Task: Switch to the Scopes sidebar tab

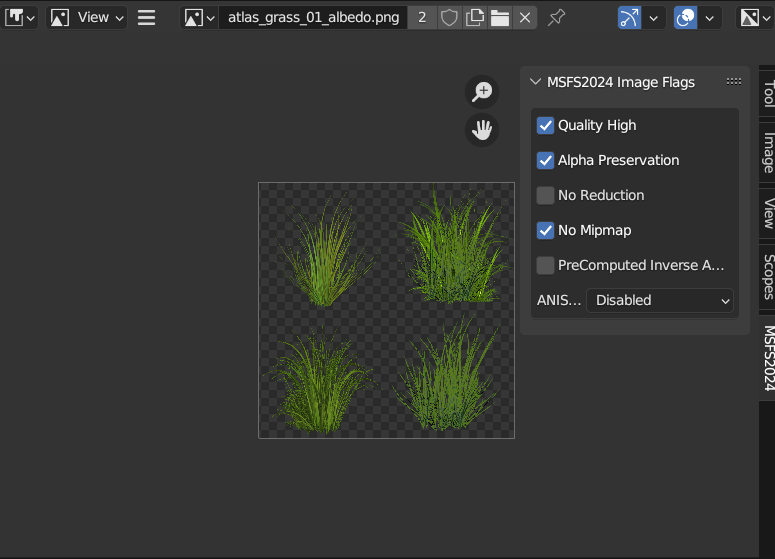Action: [x=768, y=277]
